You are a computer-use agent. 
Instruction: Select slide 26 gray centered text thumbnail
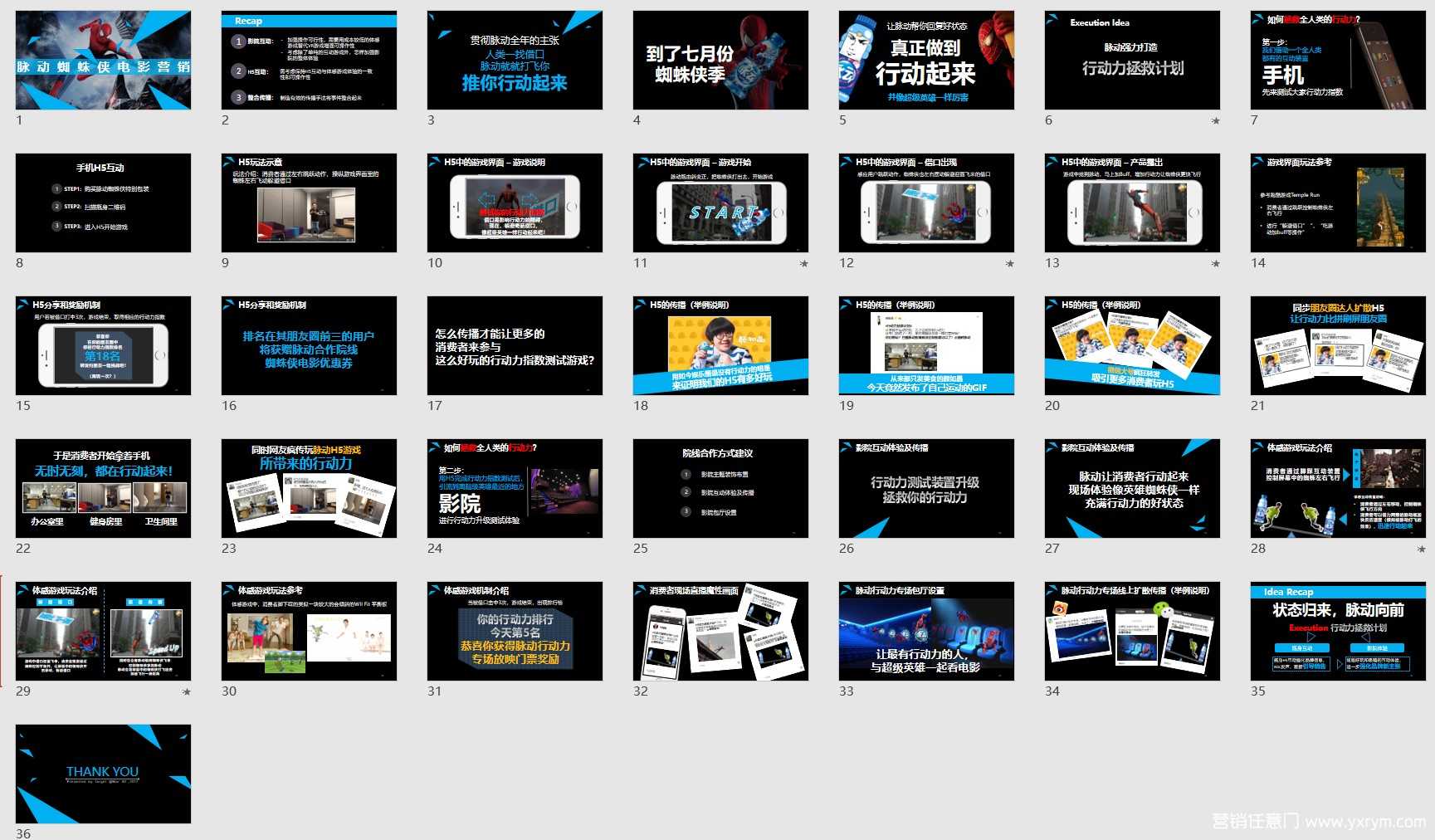(x=926, y=488)
